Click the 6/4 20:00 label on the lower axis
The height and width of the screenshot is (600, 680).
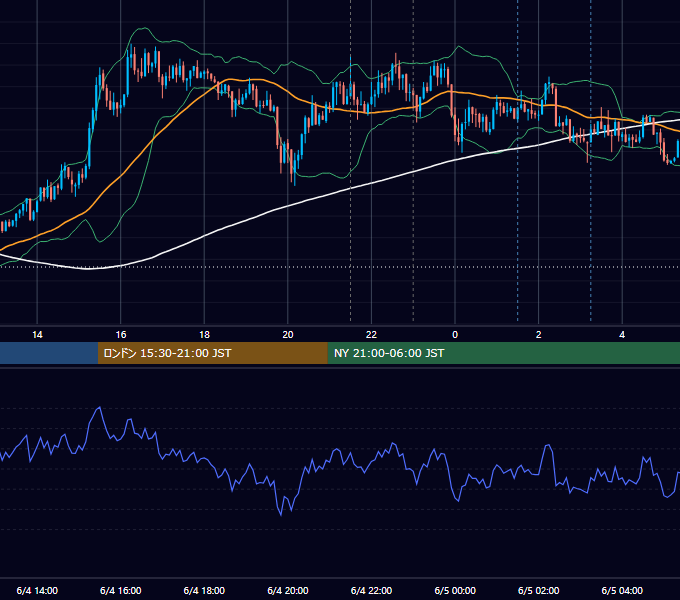tap(288, 590)
